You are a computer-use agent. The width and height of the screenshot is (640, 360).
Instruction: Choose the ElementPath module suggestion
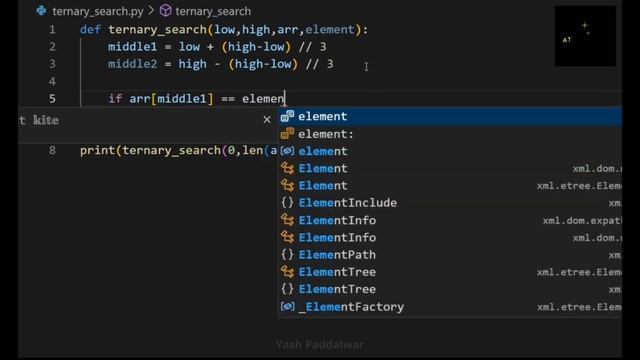point(450,255)
